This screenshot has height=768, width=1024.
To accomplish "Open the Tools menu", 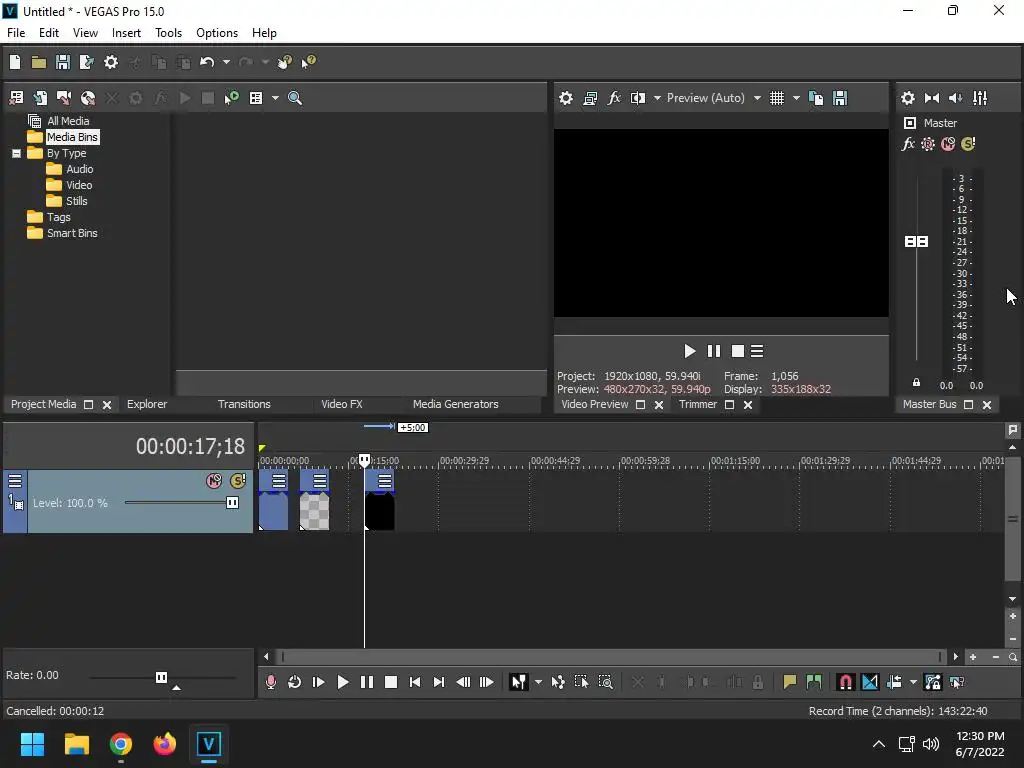I will pos(168,33).
